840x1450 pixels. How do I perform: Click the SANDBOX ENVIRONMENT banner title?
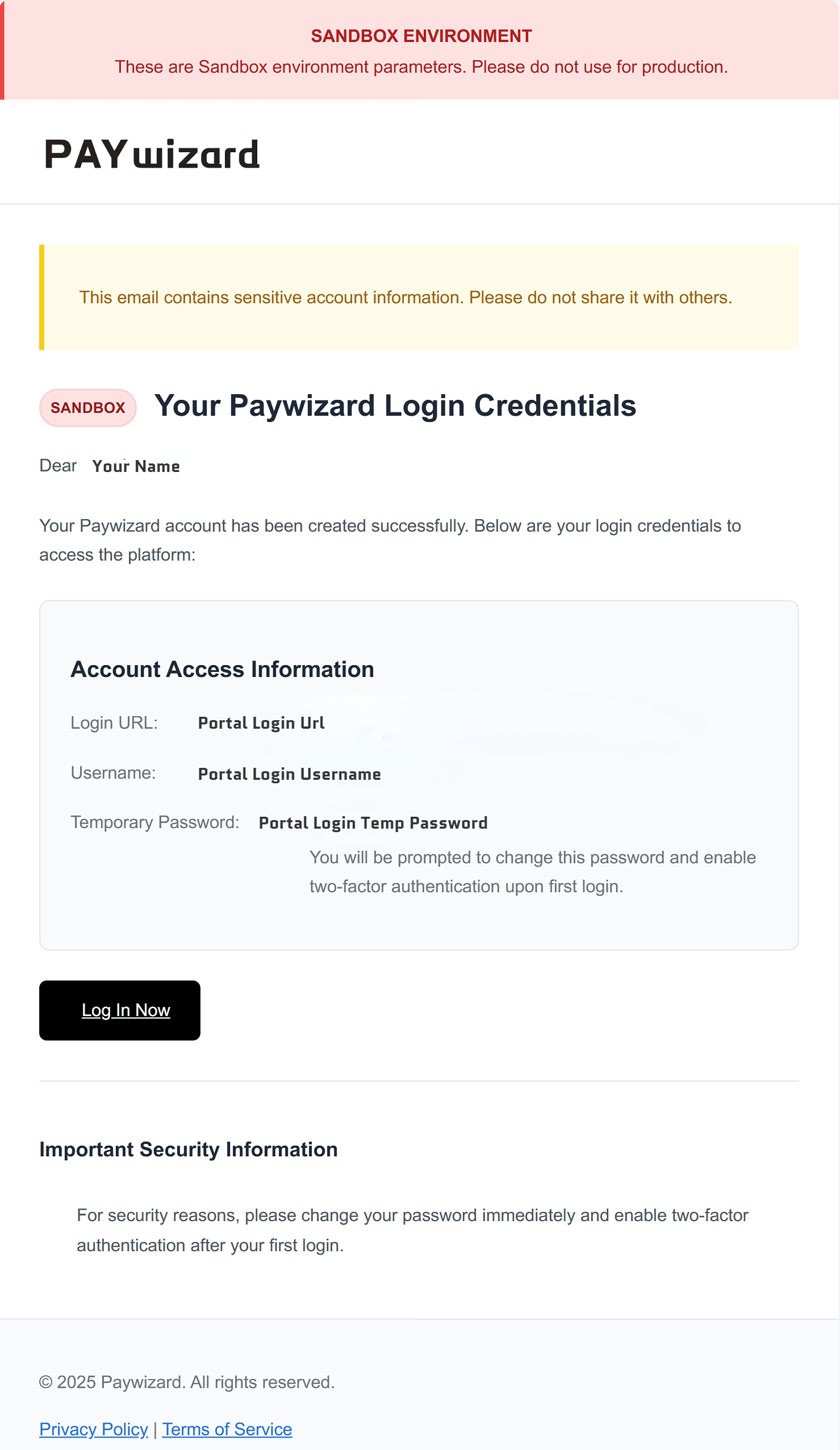tap(421, 36)
